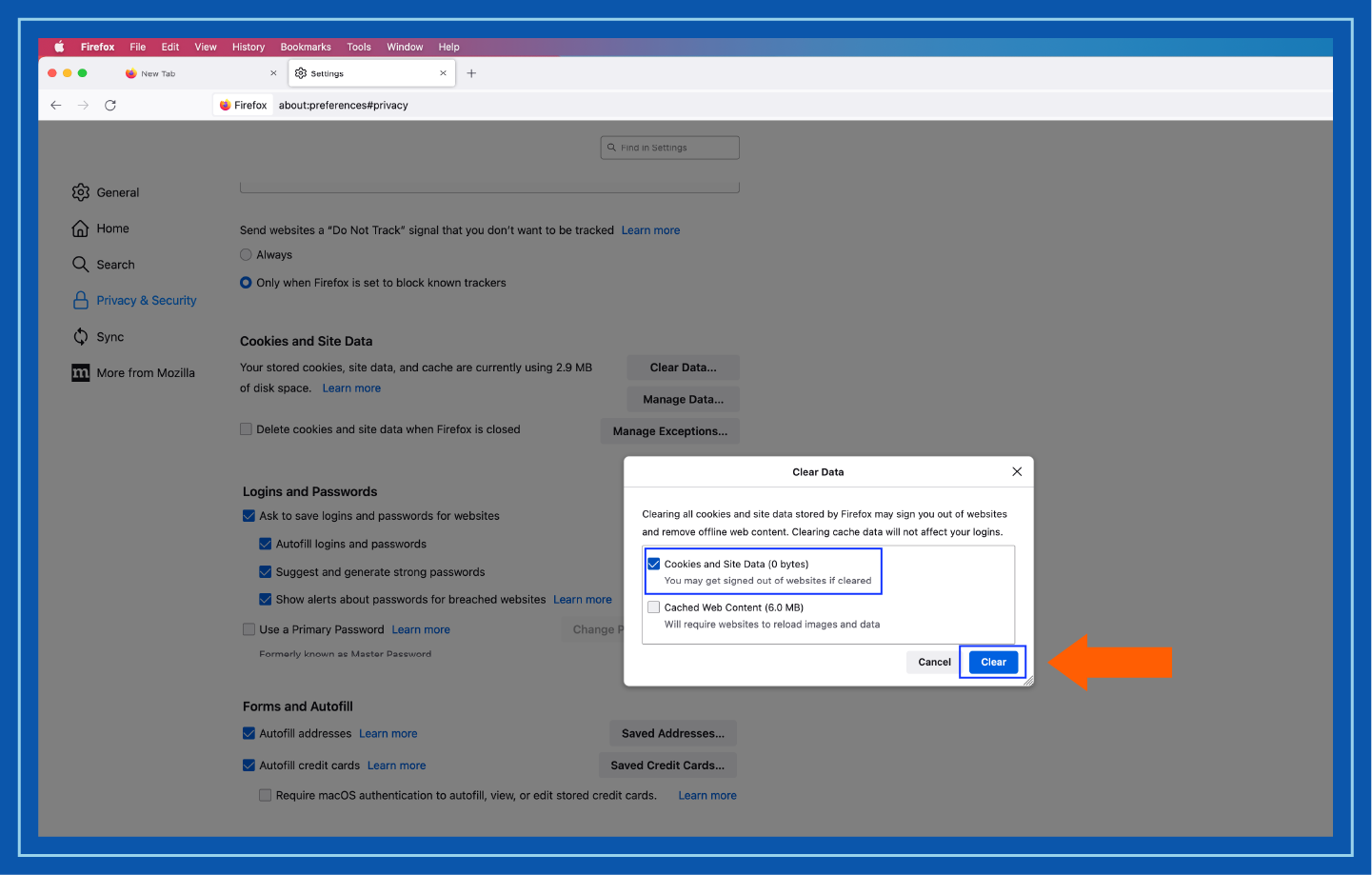Screen dimensions: 1372x875
Task: Check Delete cookies when Firefox is closed
Action: click(247, 429)
